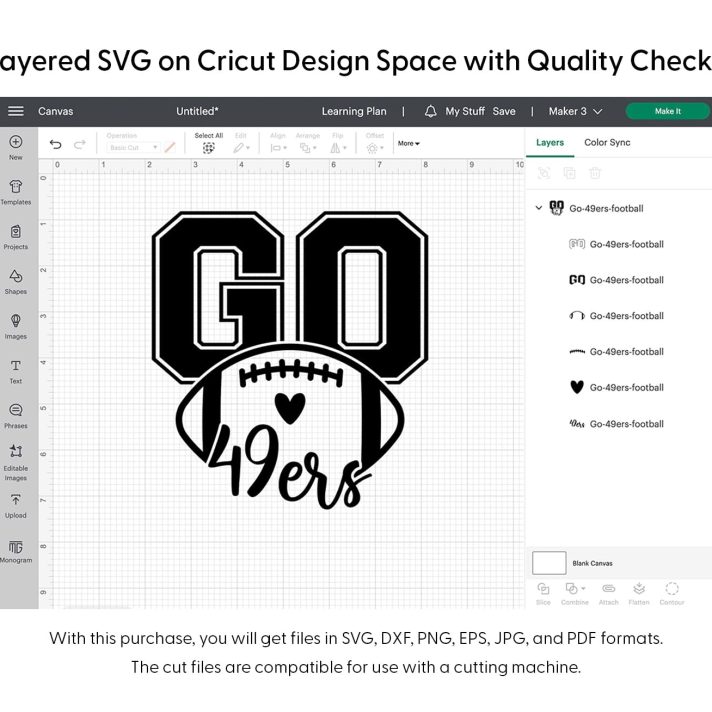Image resolution: width=712 pixels, height=712 pixels.
Task: Open Learning Plan link
Action: point(354,111)
